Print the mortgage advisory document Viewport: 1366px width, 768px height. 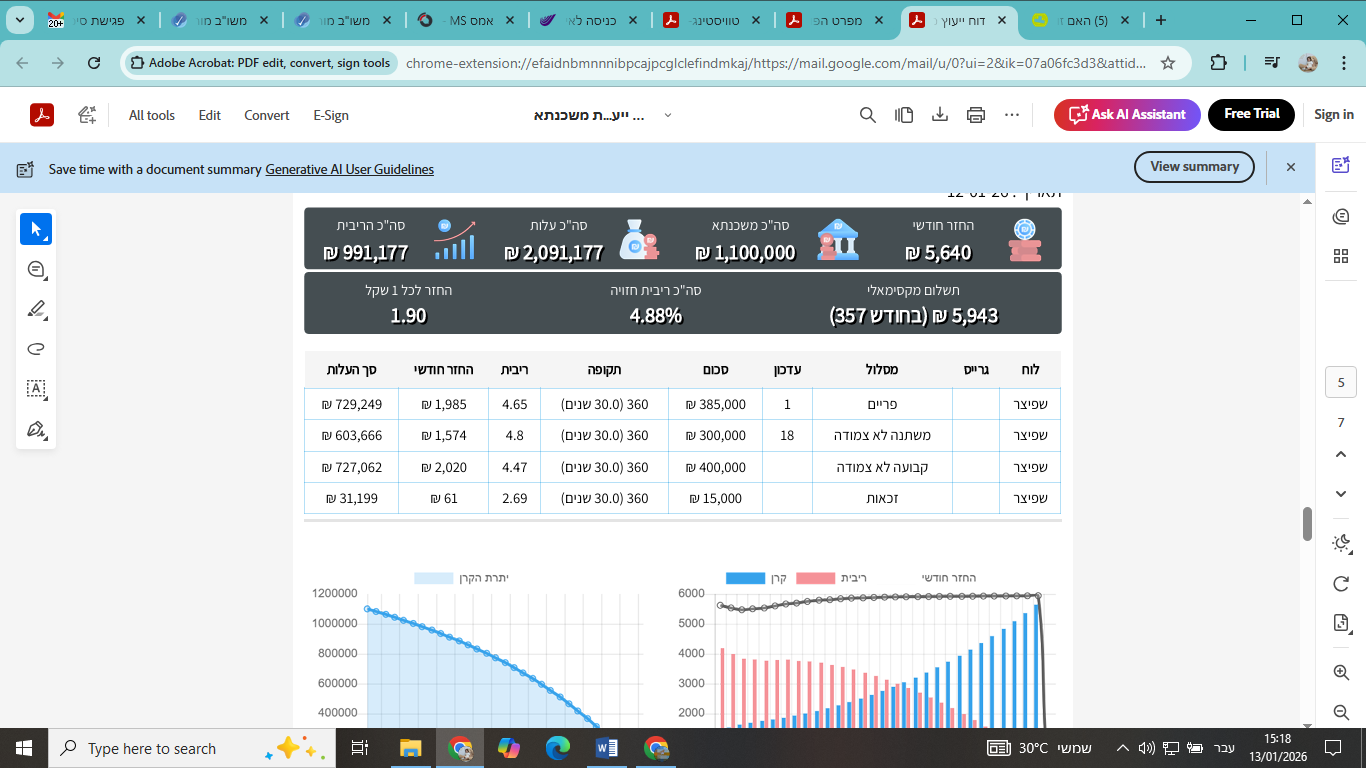point(975,114)
